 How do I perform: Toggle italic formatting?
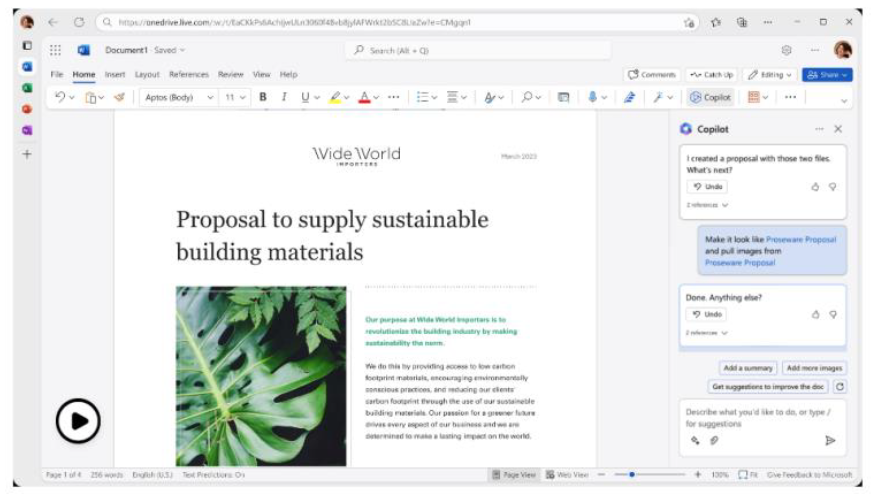point(284,97)
